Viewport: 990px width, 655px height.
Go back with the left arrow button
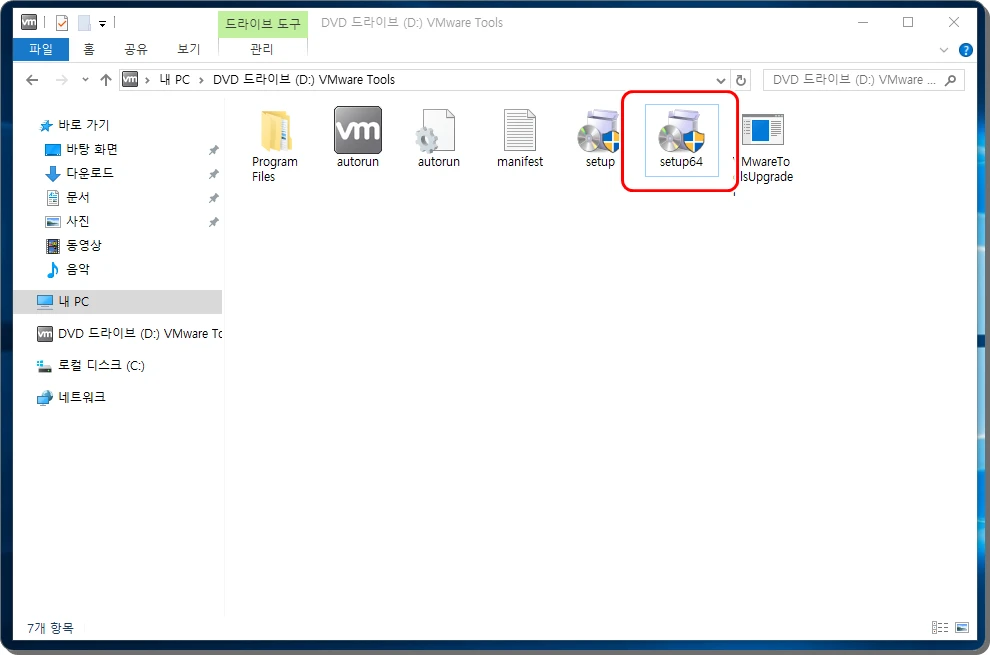click(x=32, y=80)
